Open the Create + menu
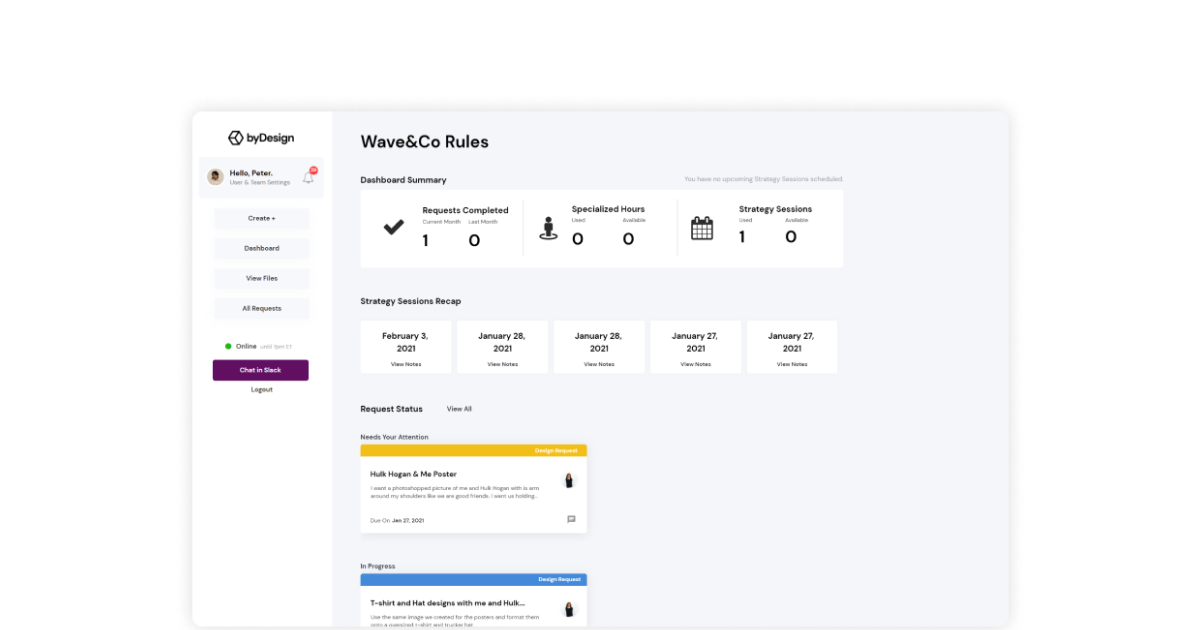Viewport: 1200px width, 630px height. click(x=261, y=218)
